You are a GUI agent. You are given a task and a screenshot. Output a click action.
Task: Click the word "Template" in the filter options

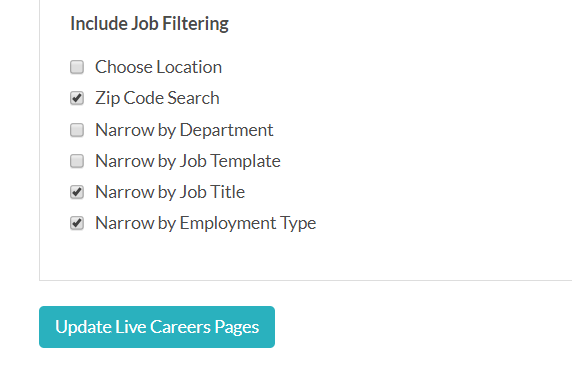coord(246,161)
